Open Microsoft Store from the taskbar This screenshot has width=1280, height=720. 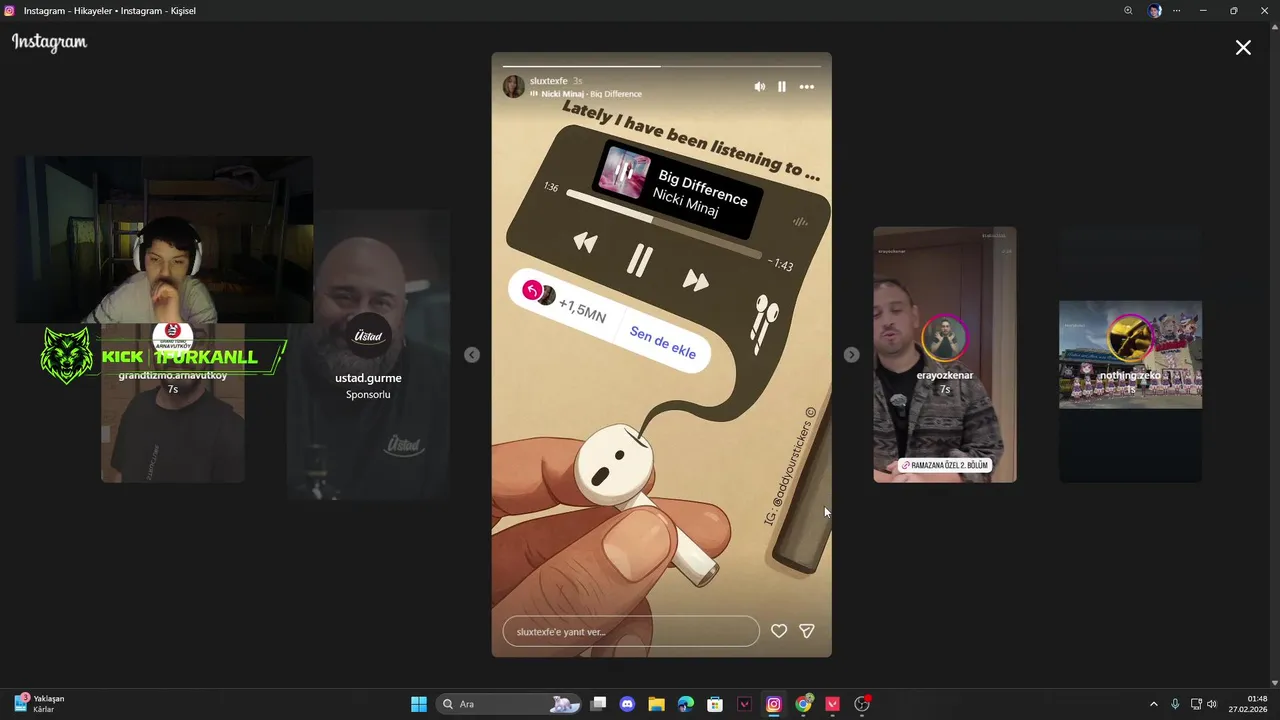point(715,704)
